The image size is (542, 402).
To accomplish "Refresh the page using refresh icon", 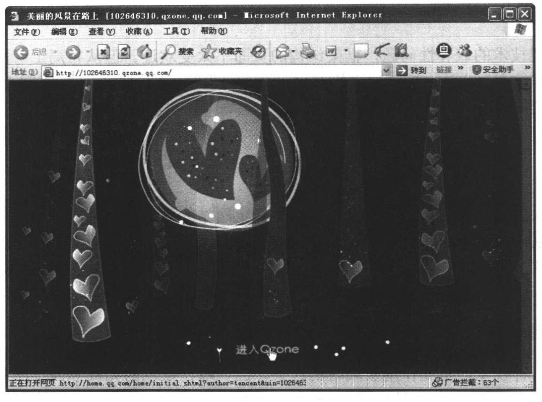I will coord(124,52).
